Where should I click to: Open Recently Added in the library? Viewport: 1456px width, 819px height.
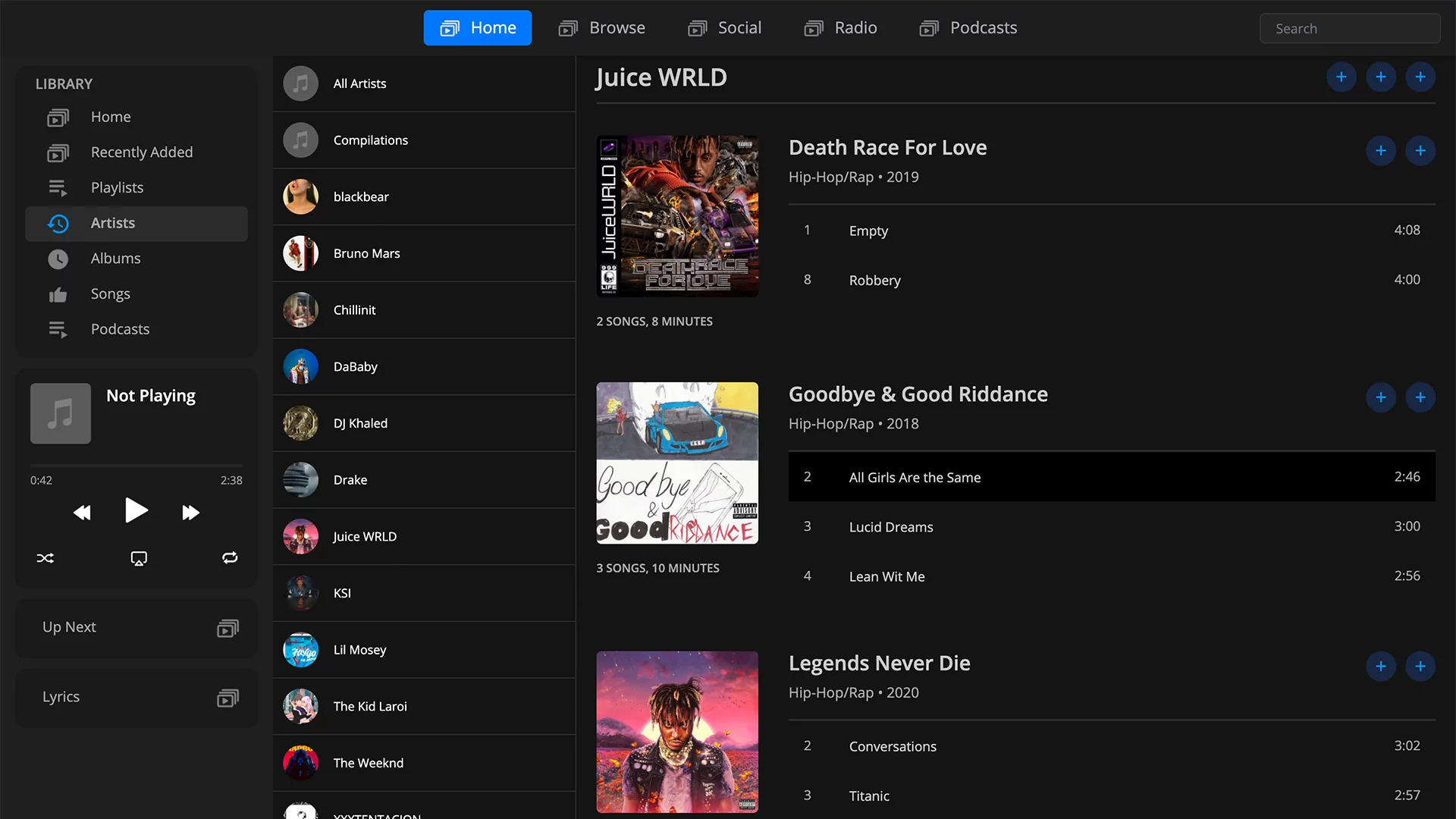point(136,152)
